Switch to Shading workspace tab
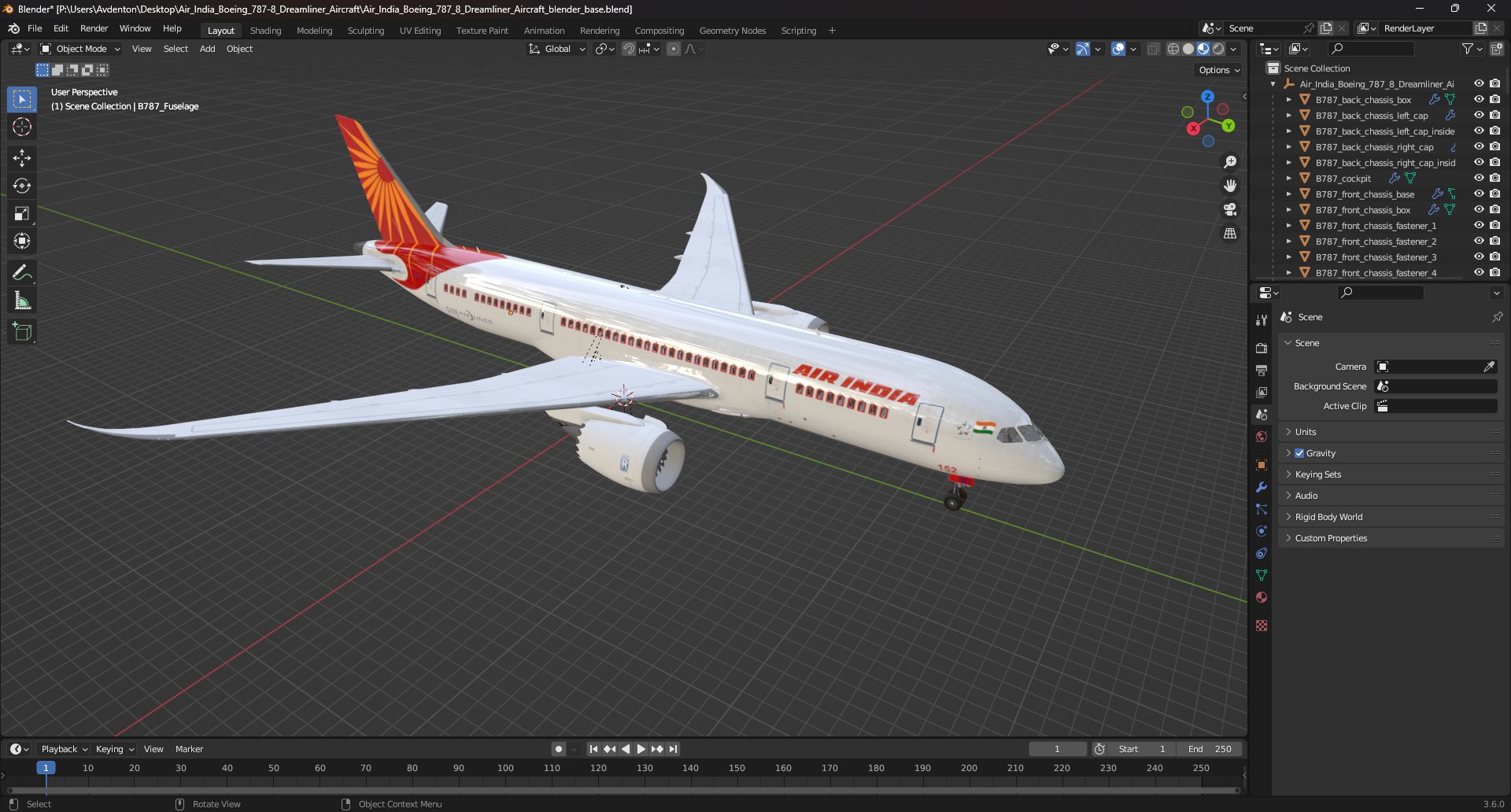Viewport: 1511px width, 812px height. [265, 31]
